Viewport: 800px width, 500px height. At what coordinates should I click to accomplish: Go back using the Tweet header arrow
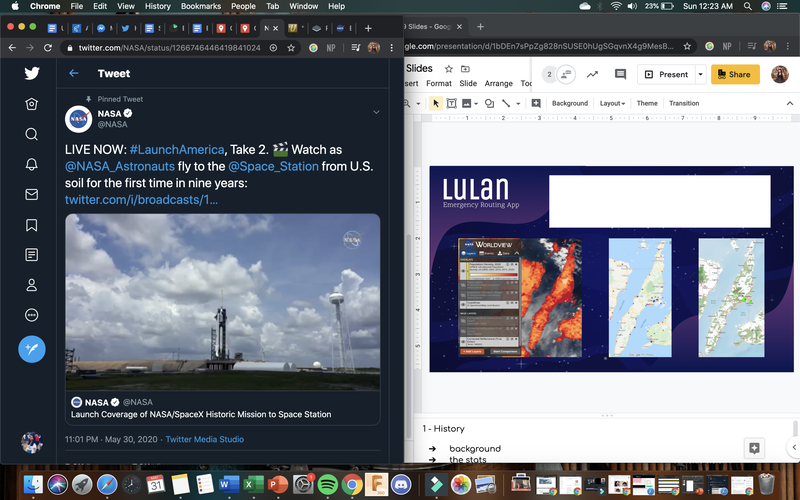click(x=73, y=73)
